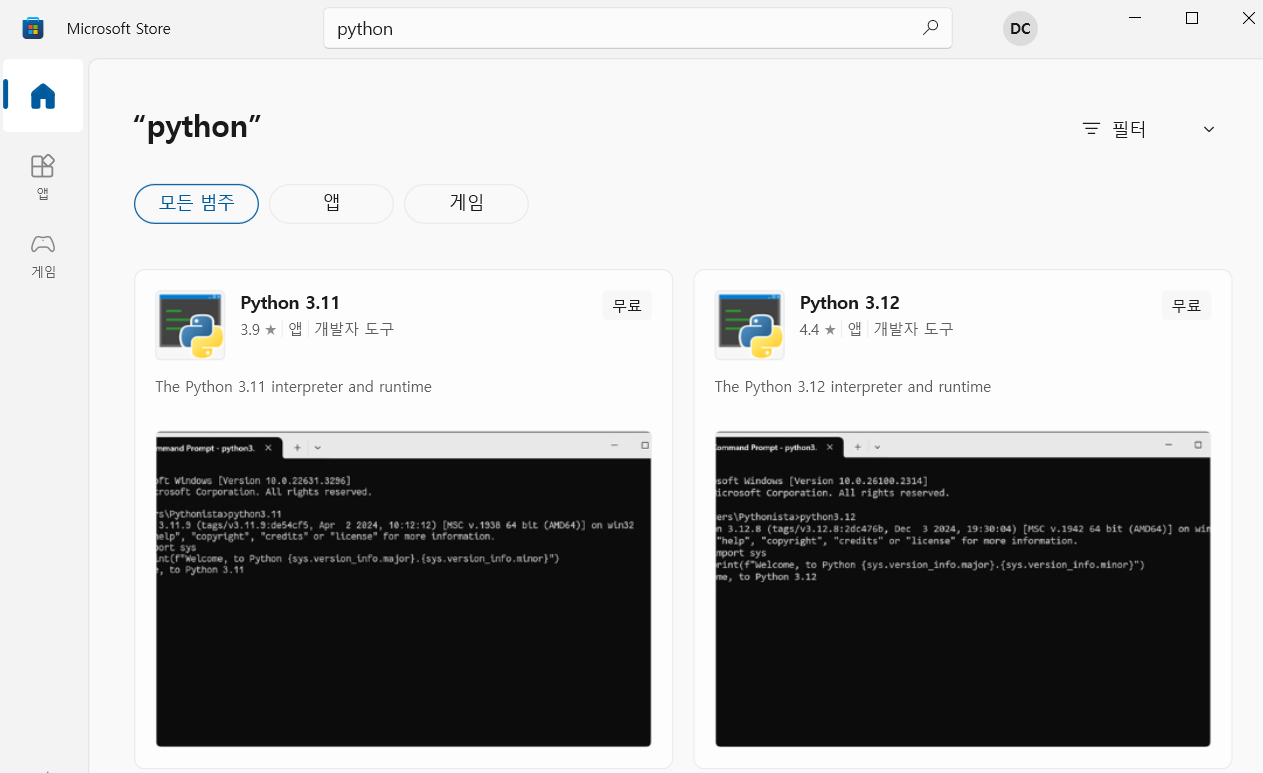Click 개발자 도구 under Python 3.11
The image size is (1263, 773).
point(354,329)
